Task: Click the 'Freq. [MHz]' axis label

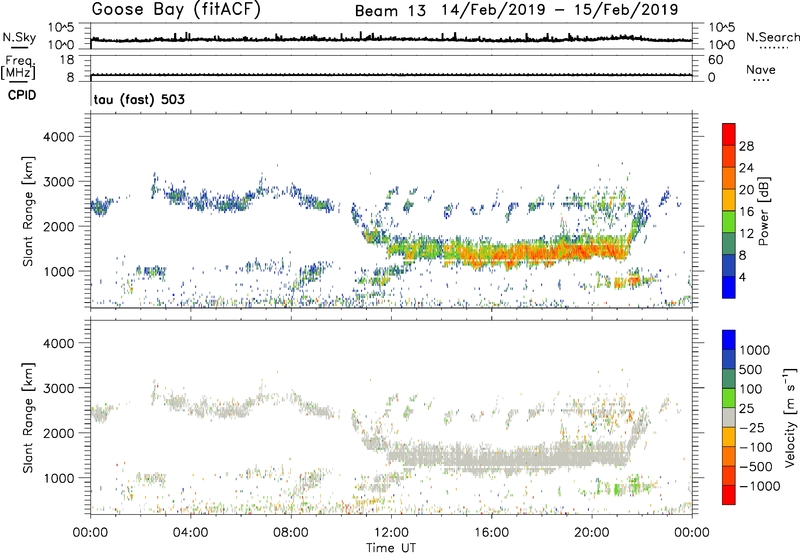Action: [x=18, y=67]
